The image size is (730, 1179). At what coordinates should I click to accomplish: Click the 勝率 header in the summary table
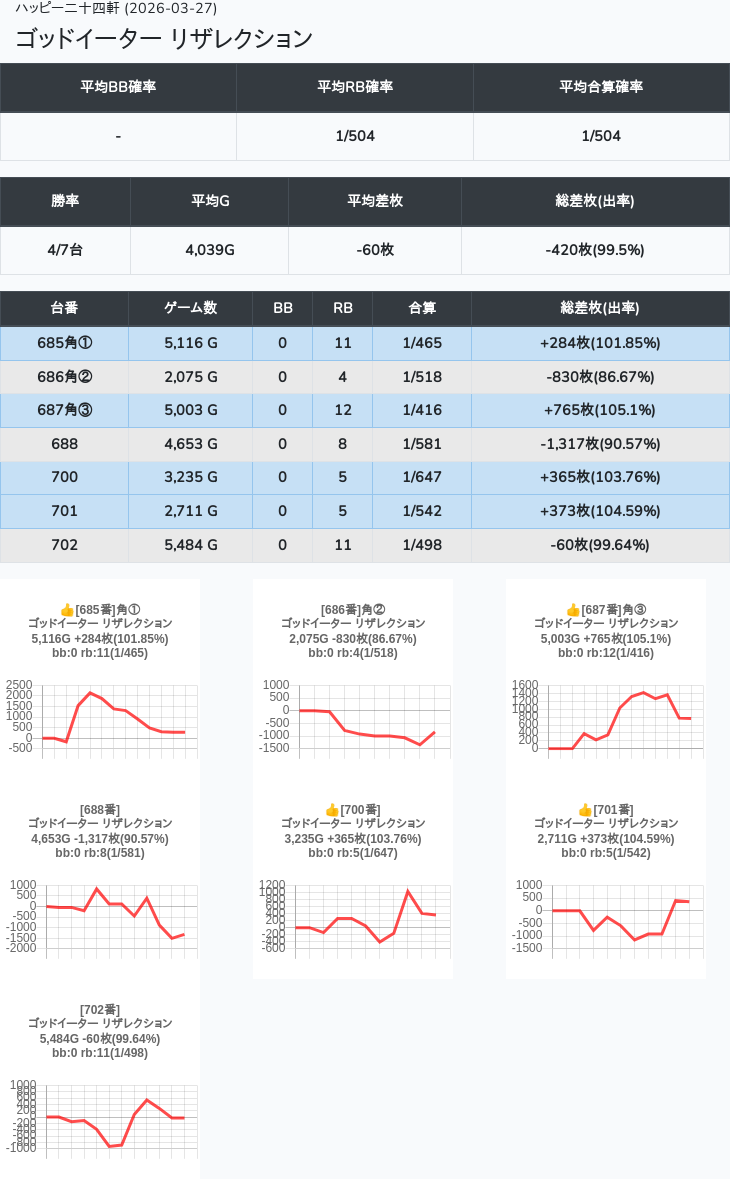(65, 201)
